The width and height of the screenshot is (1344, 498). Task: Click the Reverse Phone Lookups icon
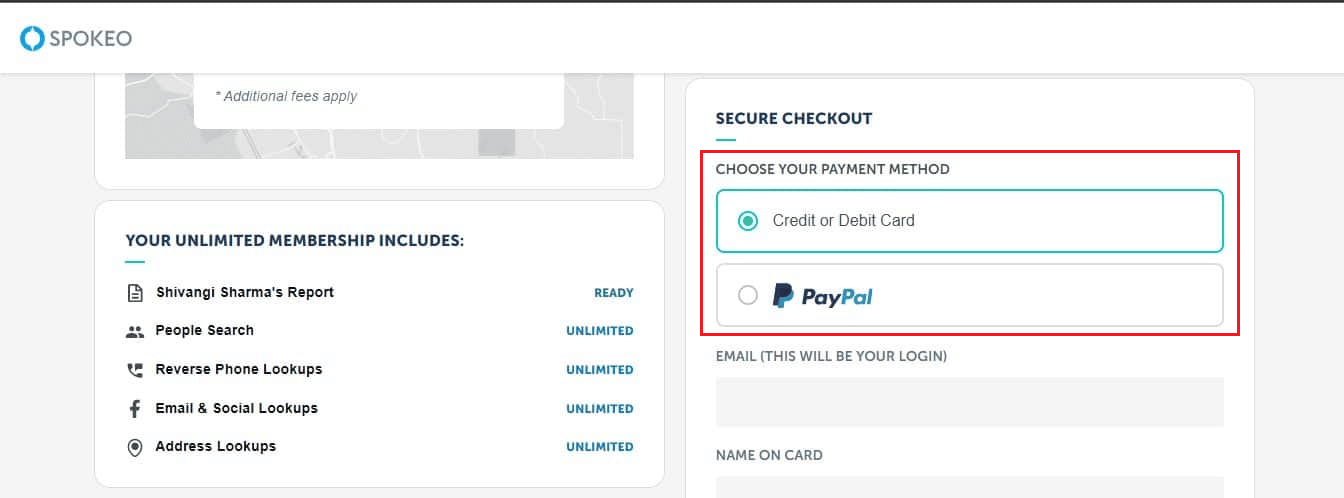[x=135, y=370]
